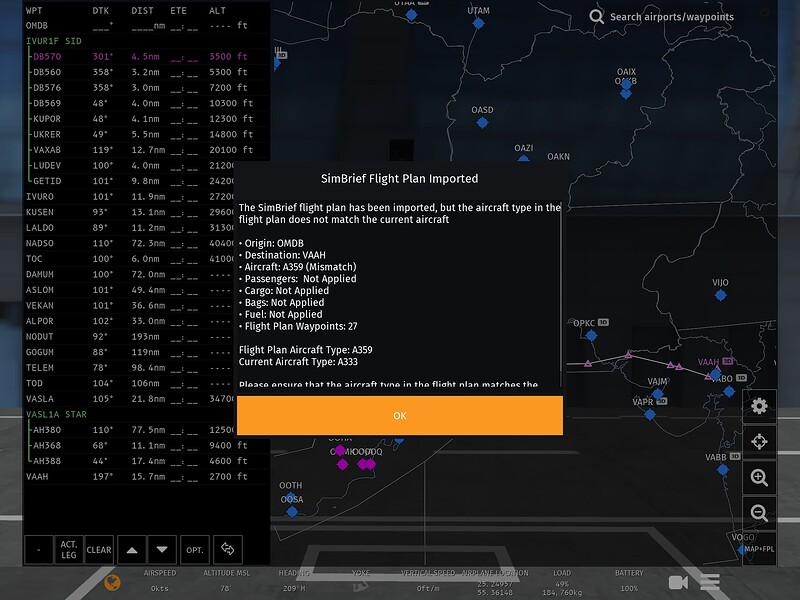This screenshot has width=800, height=600.
Task: Select the IVUR1F SID header row
Action: click(146, 41)
